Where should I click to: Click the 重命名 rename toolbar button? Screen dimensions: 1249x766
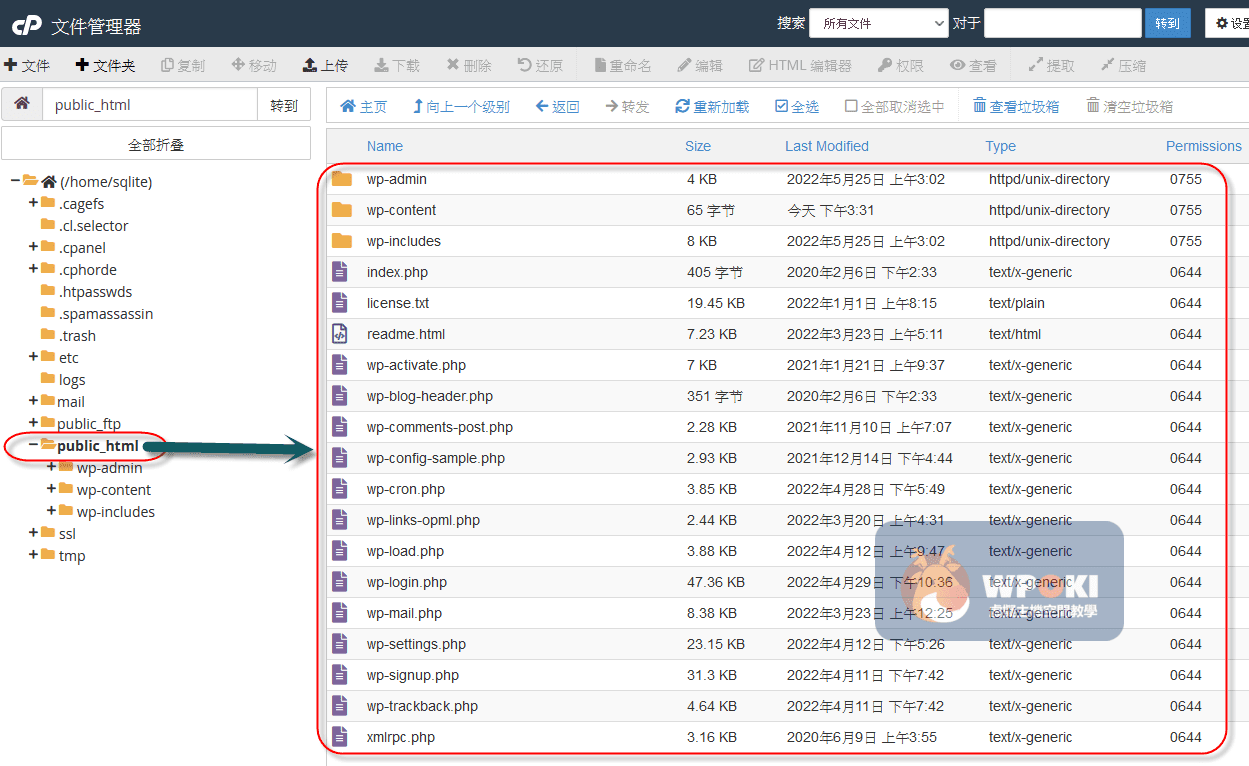pyautogui.click(x=623, y=65)
